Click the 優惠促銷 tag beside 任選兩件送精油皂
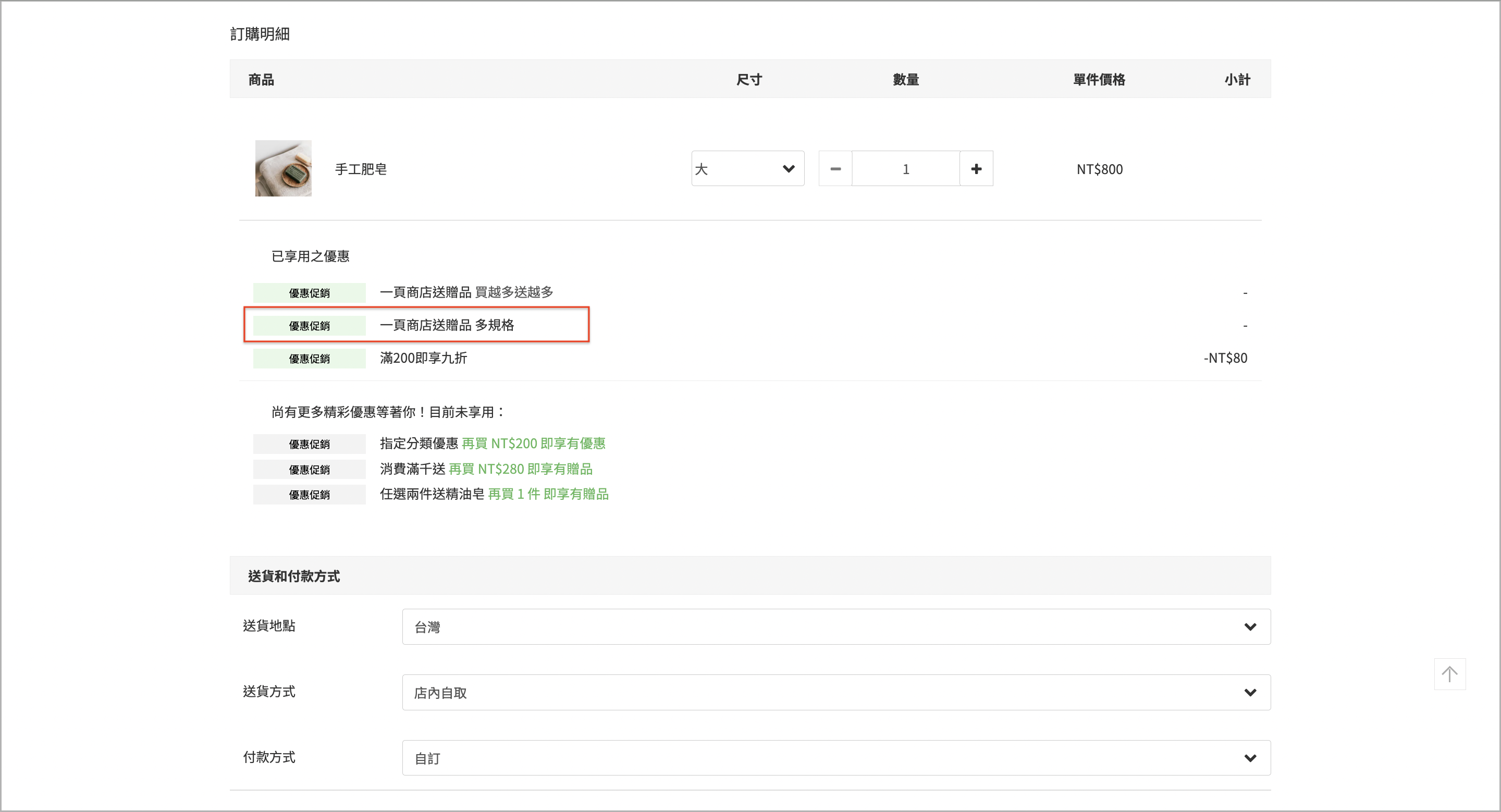The height and width of the screenshot is (812, 1501). [310, 495]
